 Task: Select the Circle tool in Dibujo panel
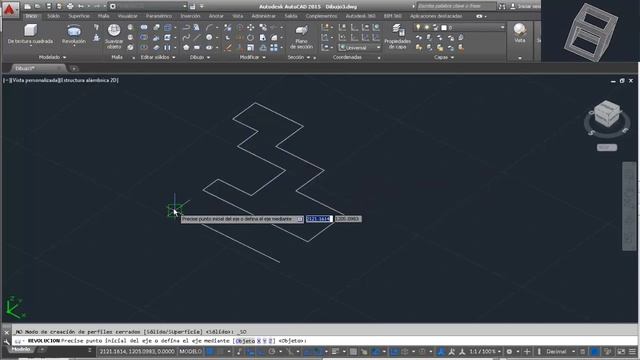point(209,38)
